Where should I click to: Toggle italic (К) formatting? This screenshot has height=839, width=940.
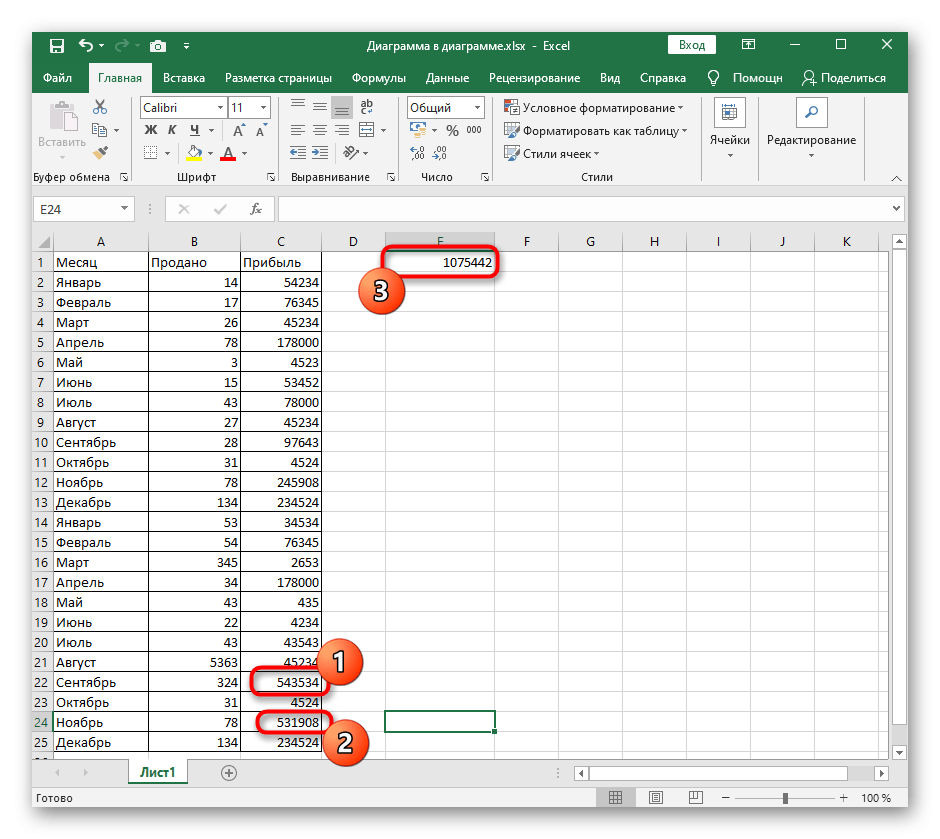click(172, 130)
